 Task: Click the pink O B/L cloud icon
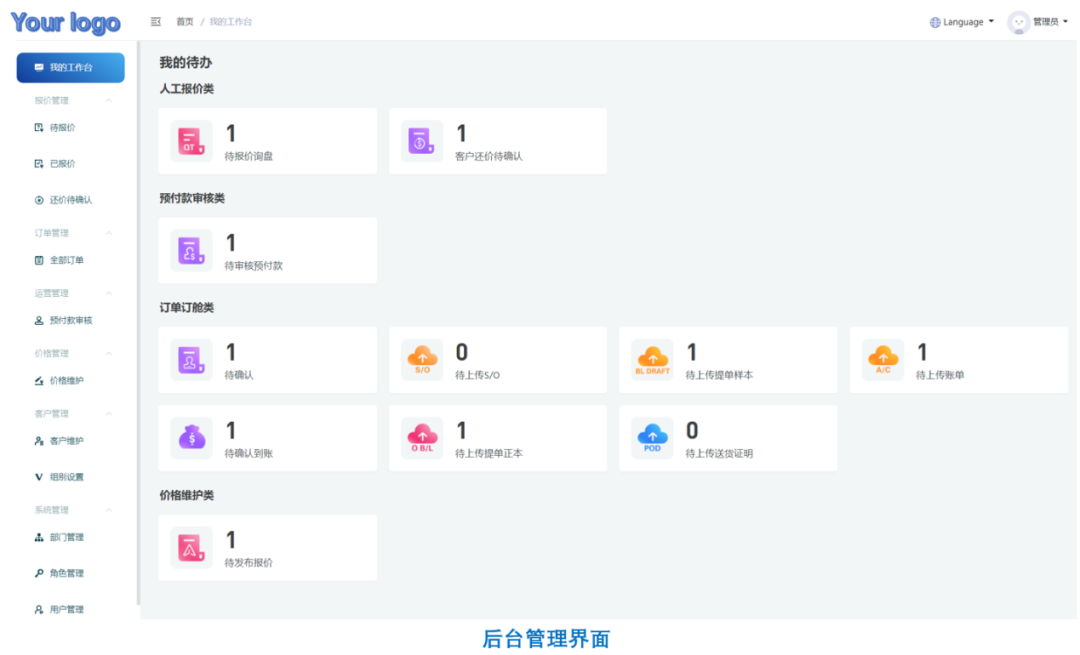[x=421, y=437]
